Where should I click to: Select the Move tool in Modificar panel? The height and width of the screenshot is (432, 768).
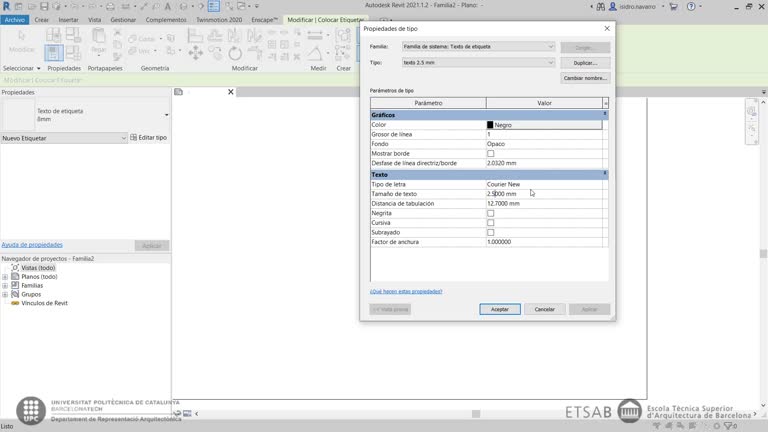point(196,52)
